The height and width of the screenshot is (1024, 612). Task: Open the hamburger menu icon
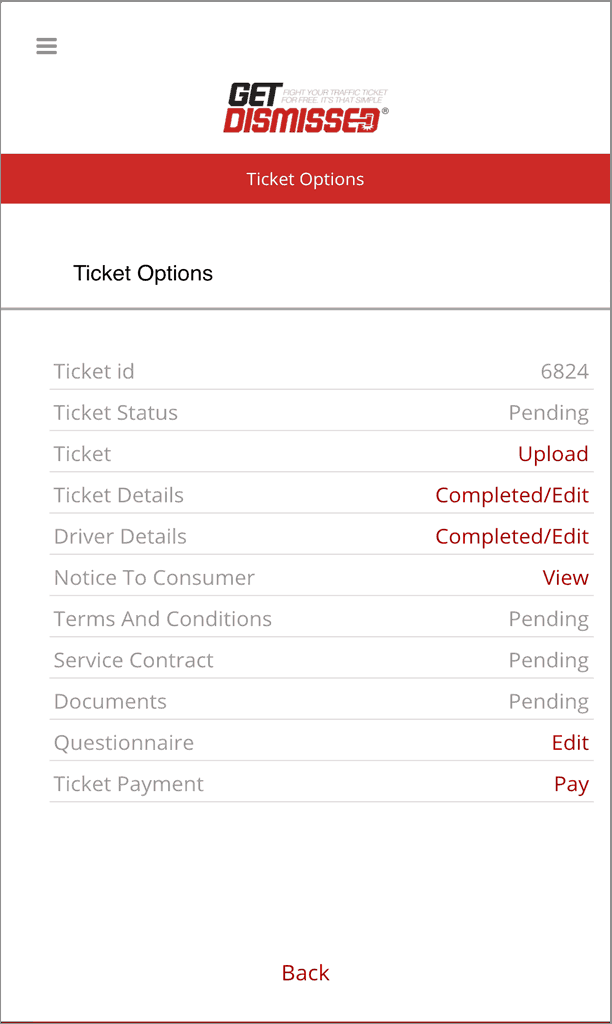click(46, 46)
